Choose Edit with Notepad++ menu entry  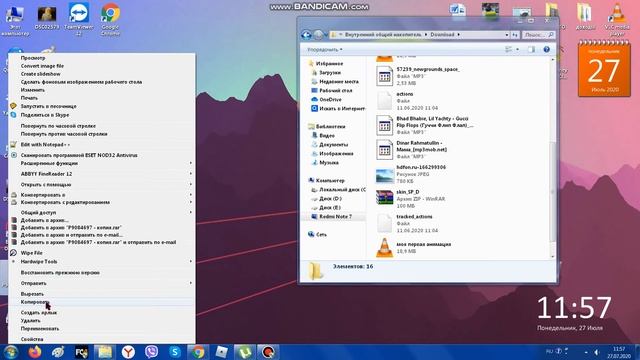point(101,144)
